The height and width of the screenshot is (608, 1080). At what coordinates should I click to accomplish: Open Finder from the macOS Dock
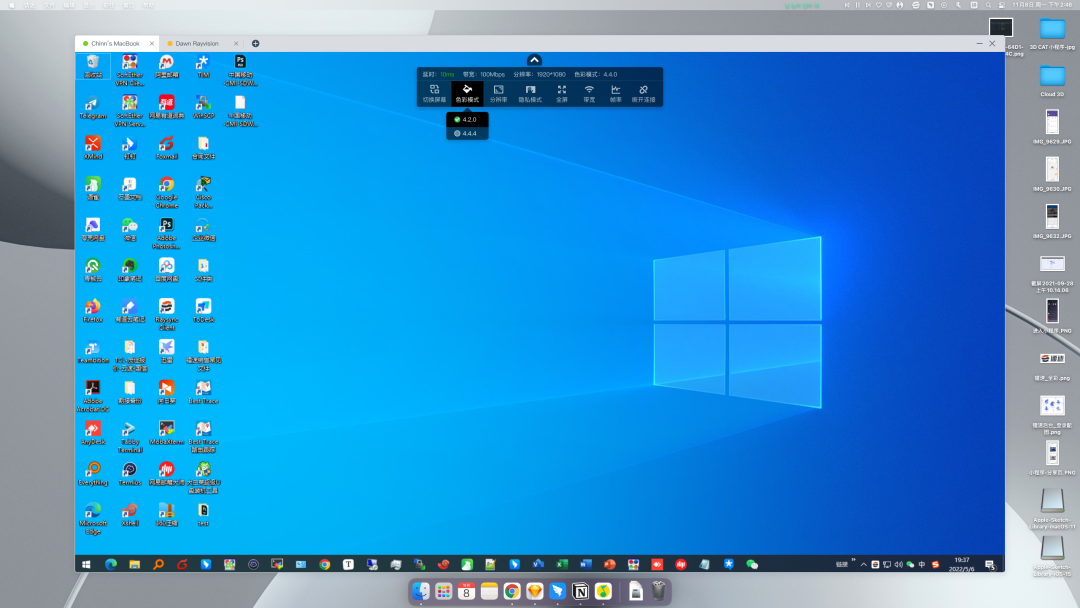click(x=421, y=591)
